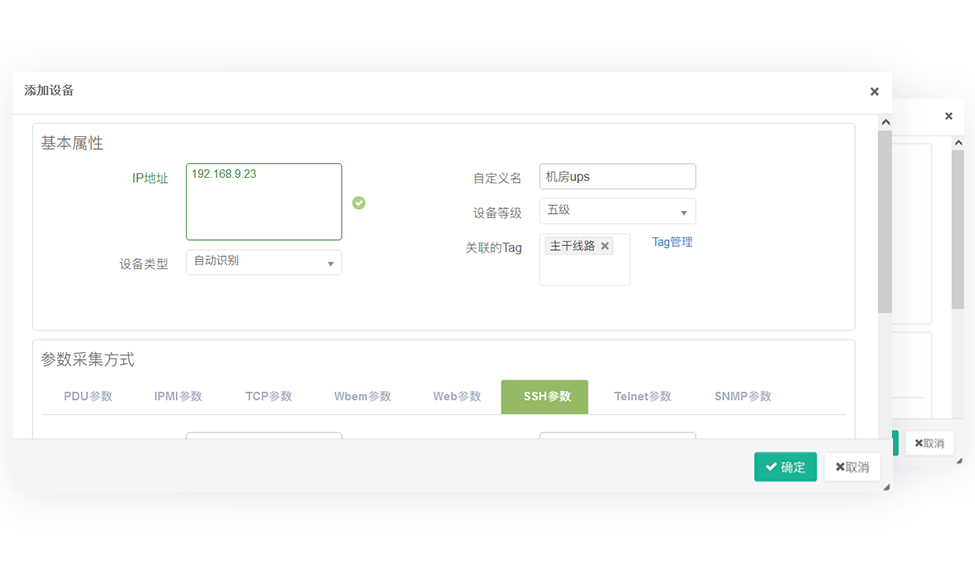The height and width of the screenshot is (564, 975).
Task: Switch to the PDU参数 tab
Action: click(x=88, y=397)
